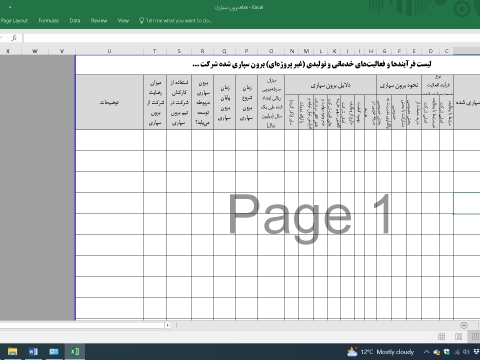Screen dimensions: 480x360
Task: Select column X header
Action: 8,51
